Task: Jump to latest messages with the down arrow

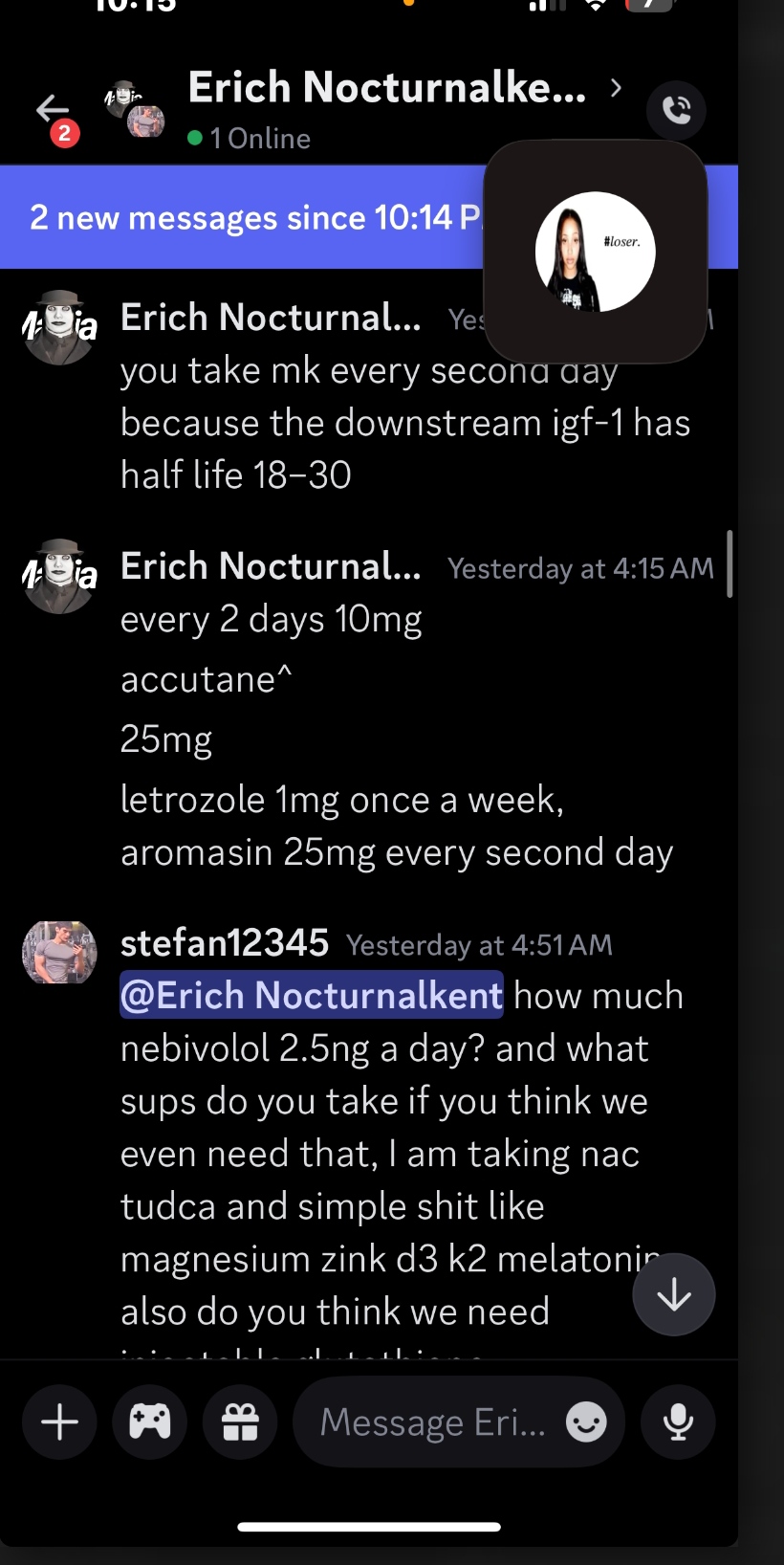Action: 674,1294
